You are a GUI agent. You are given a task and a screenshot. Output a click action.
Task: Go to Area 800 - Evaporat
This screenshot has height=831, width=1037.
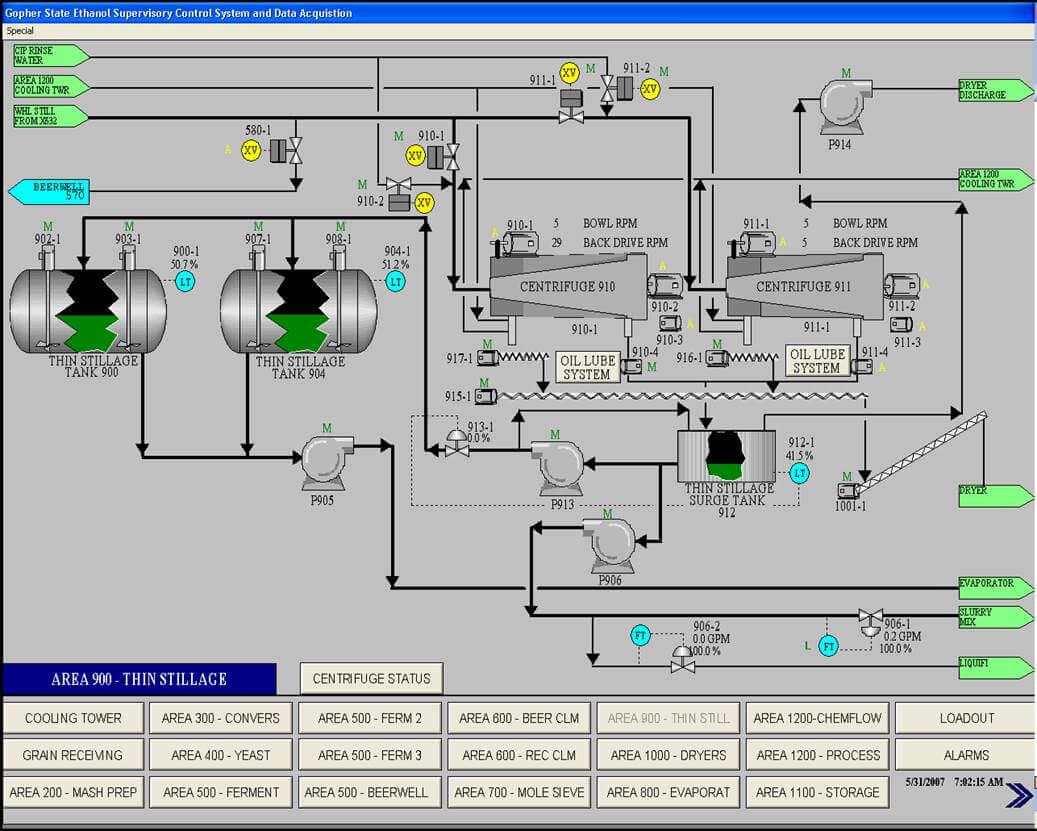(668, 792)
